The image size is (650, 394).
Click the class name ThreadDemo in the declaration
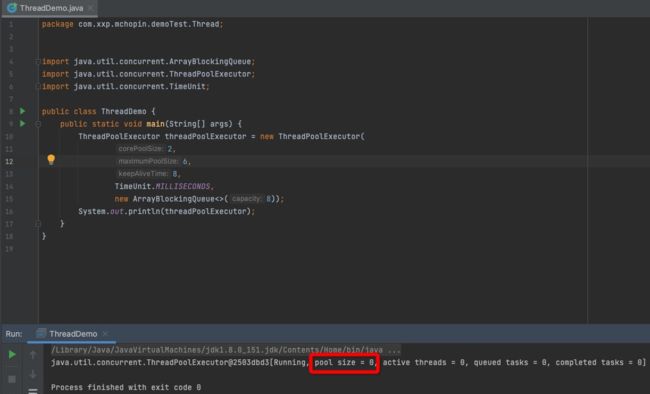point(124,111)
